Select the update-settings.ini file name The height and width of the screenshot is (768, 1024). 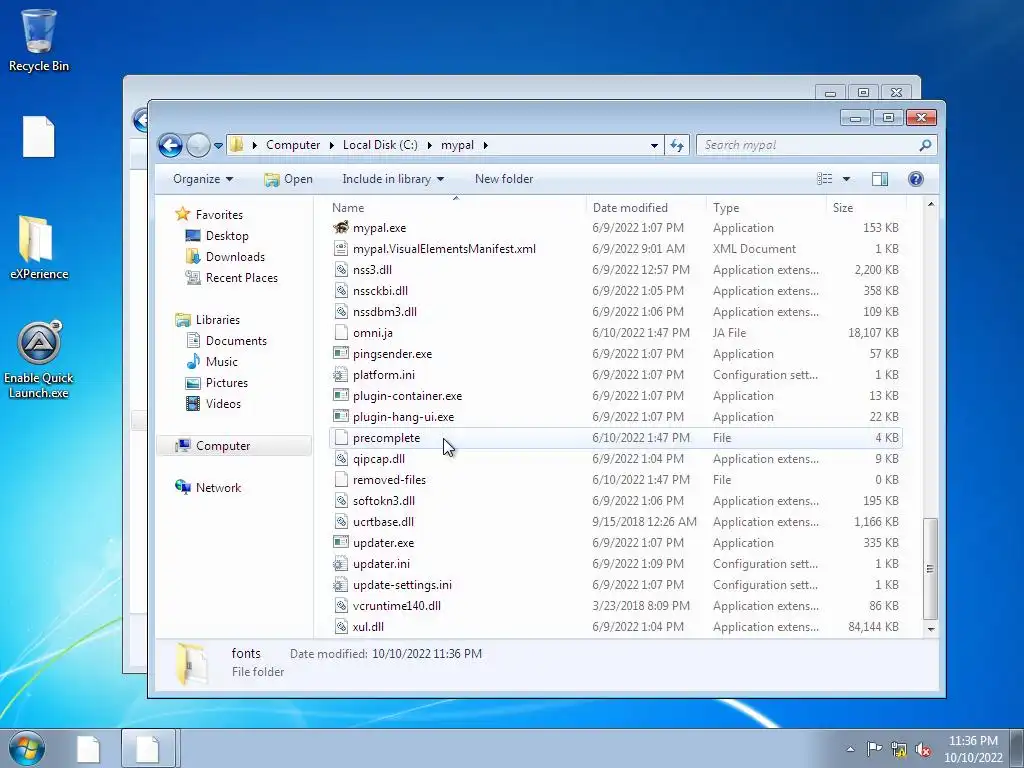pos(402,584)
